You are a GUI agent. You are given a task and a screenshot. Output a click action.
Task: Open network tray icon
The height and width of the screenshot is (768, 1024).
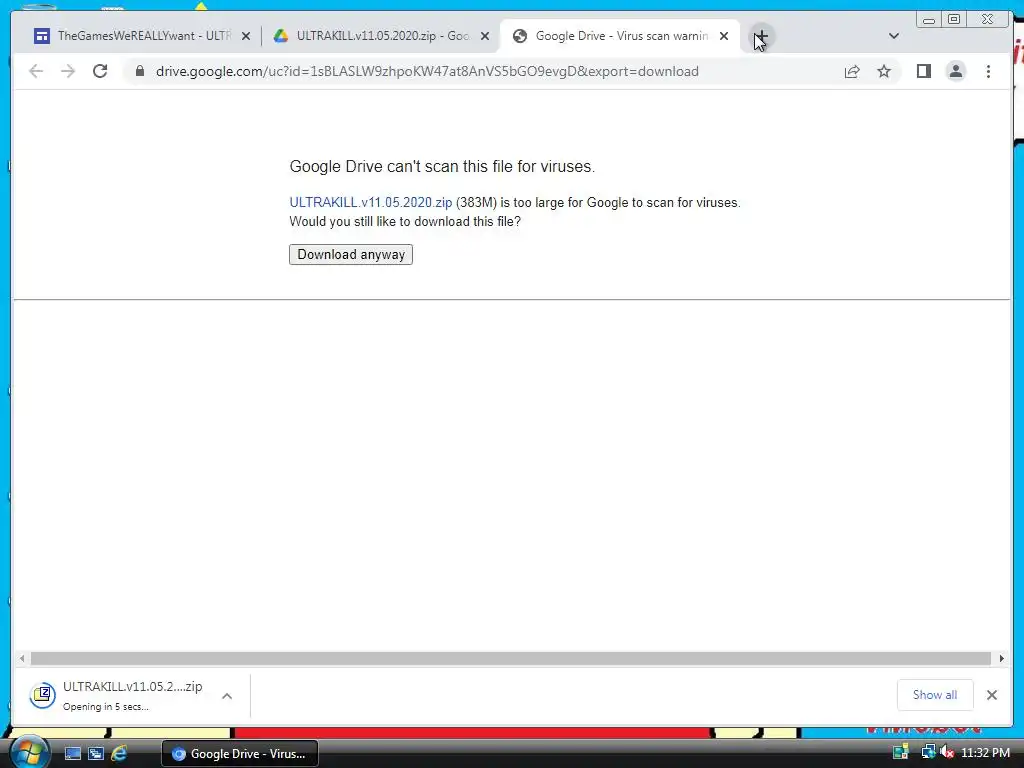point(928,752)
